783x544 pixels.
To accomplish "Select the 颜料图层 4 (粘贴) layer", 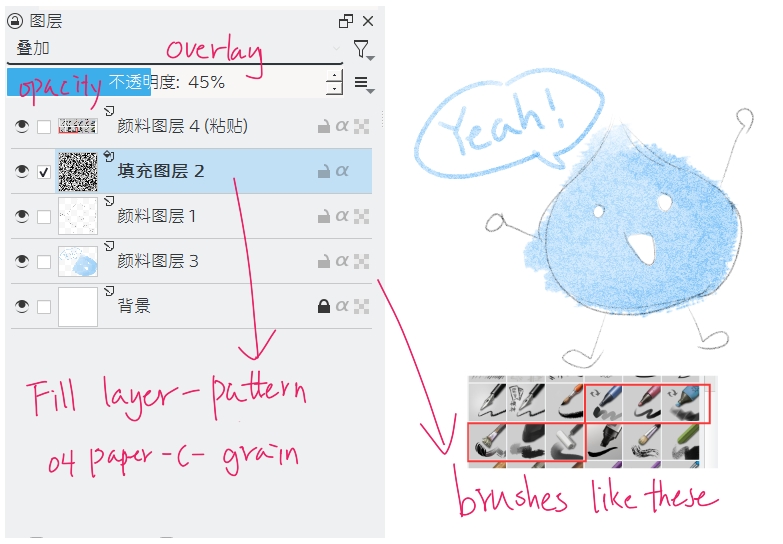I will [191, 126].
